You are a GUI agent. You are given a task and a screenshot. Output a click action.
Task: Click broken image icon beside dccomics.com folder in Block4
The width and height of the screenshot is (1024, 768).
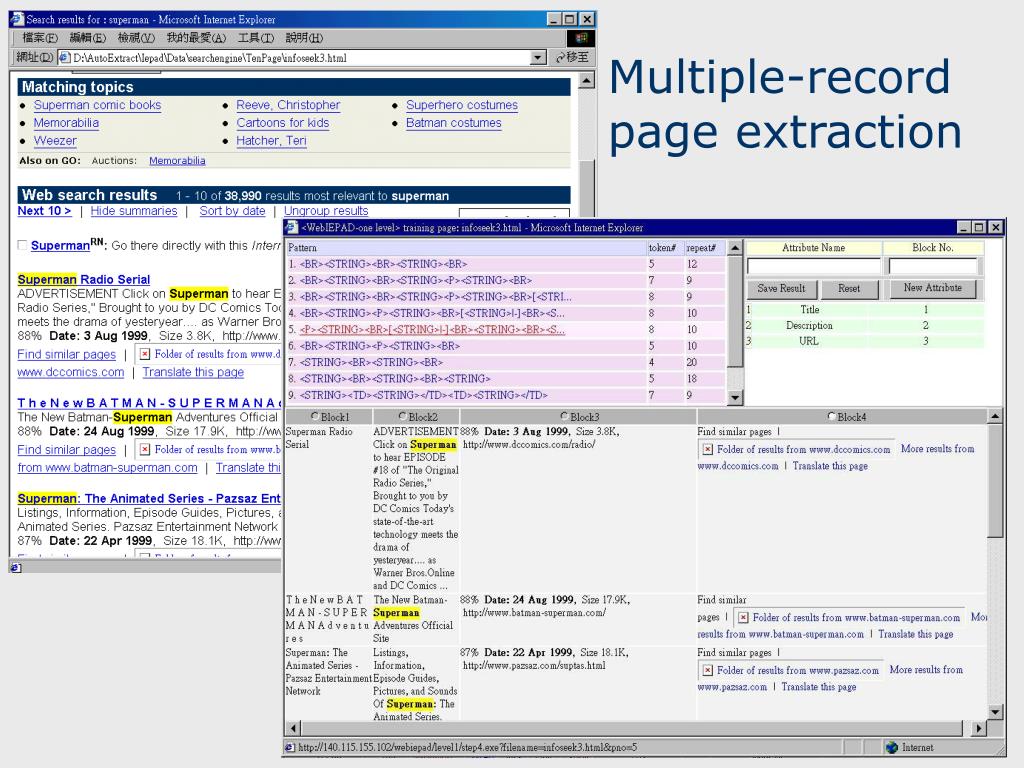point(708,449)
